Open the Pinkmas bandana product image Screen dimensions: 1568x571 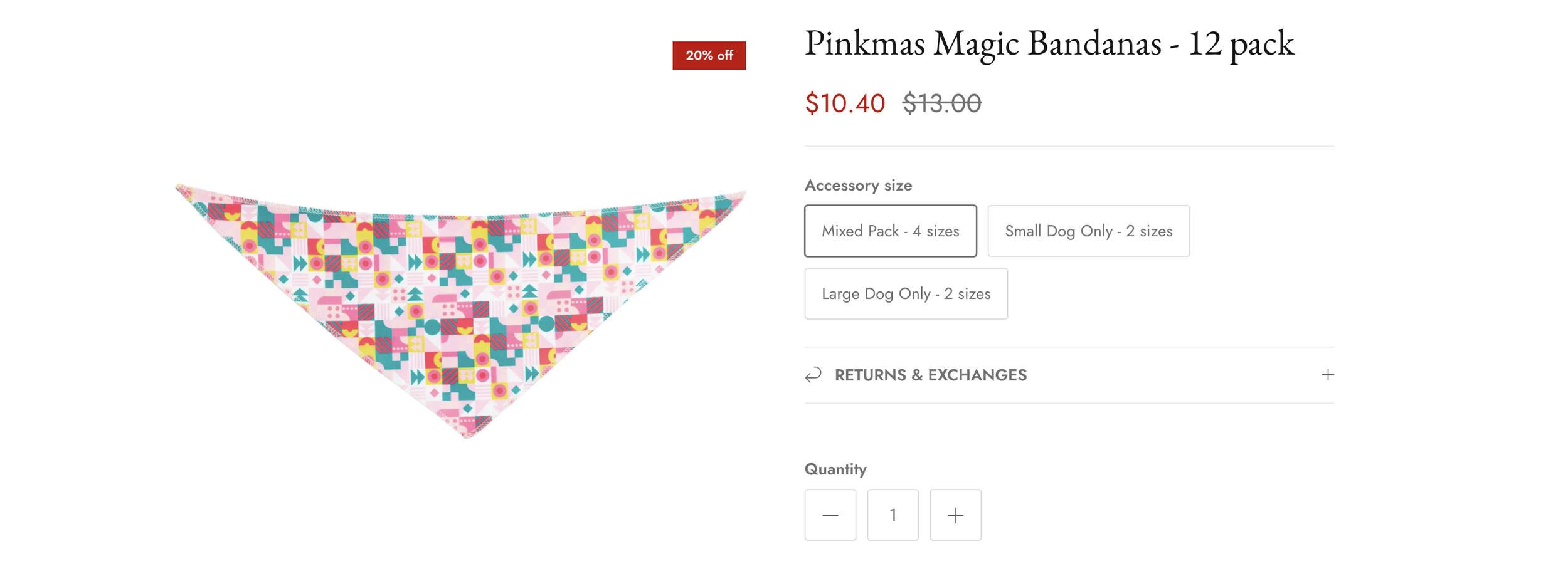tap(461, 295)
